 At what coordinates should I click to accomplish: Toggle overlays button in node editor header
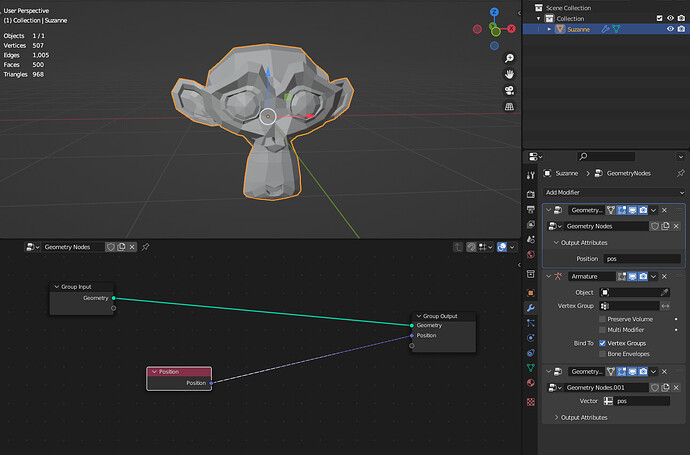502,247
